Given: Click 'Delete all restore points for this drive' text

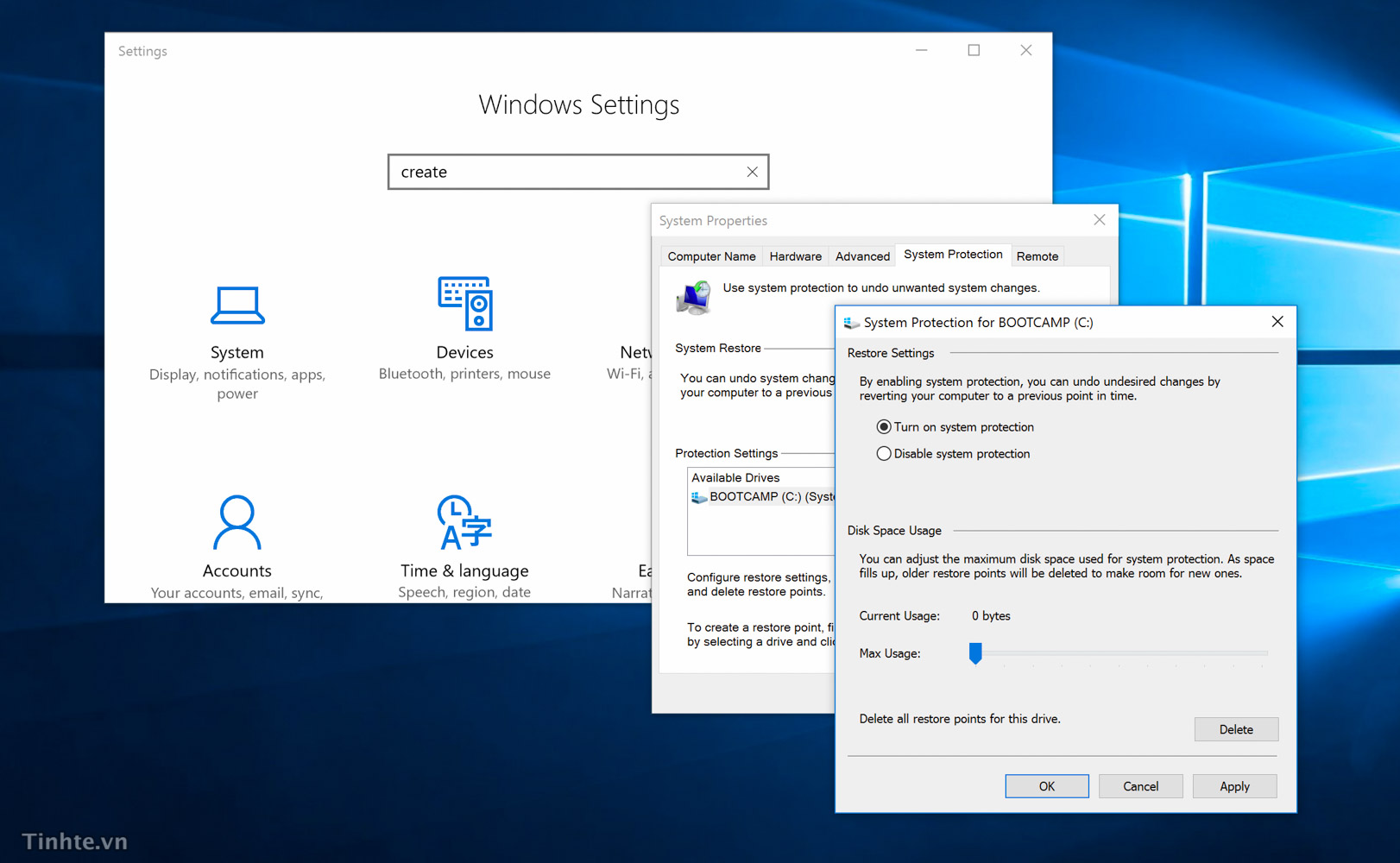Looking at the screenshot, I should tap(960, 719).
